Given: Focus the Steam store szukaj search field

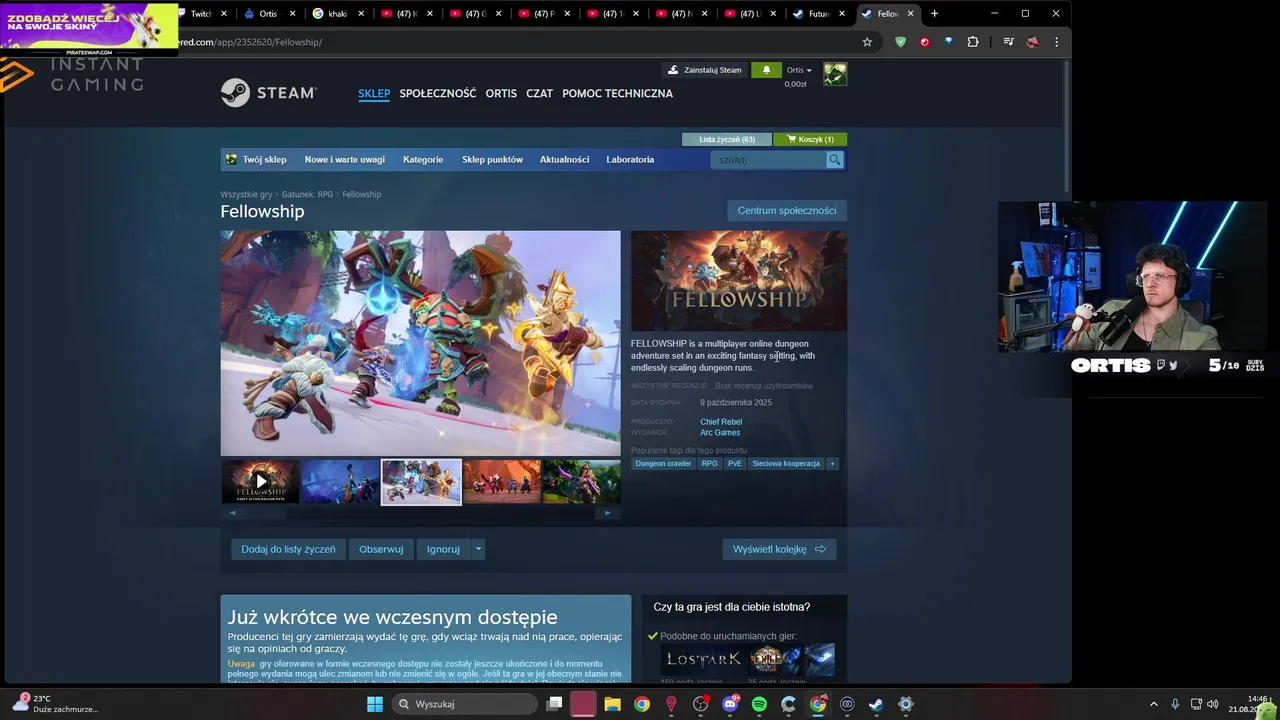Looking at the screenshot, I should coord(768,160).
